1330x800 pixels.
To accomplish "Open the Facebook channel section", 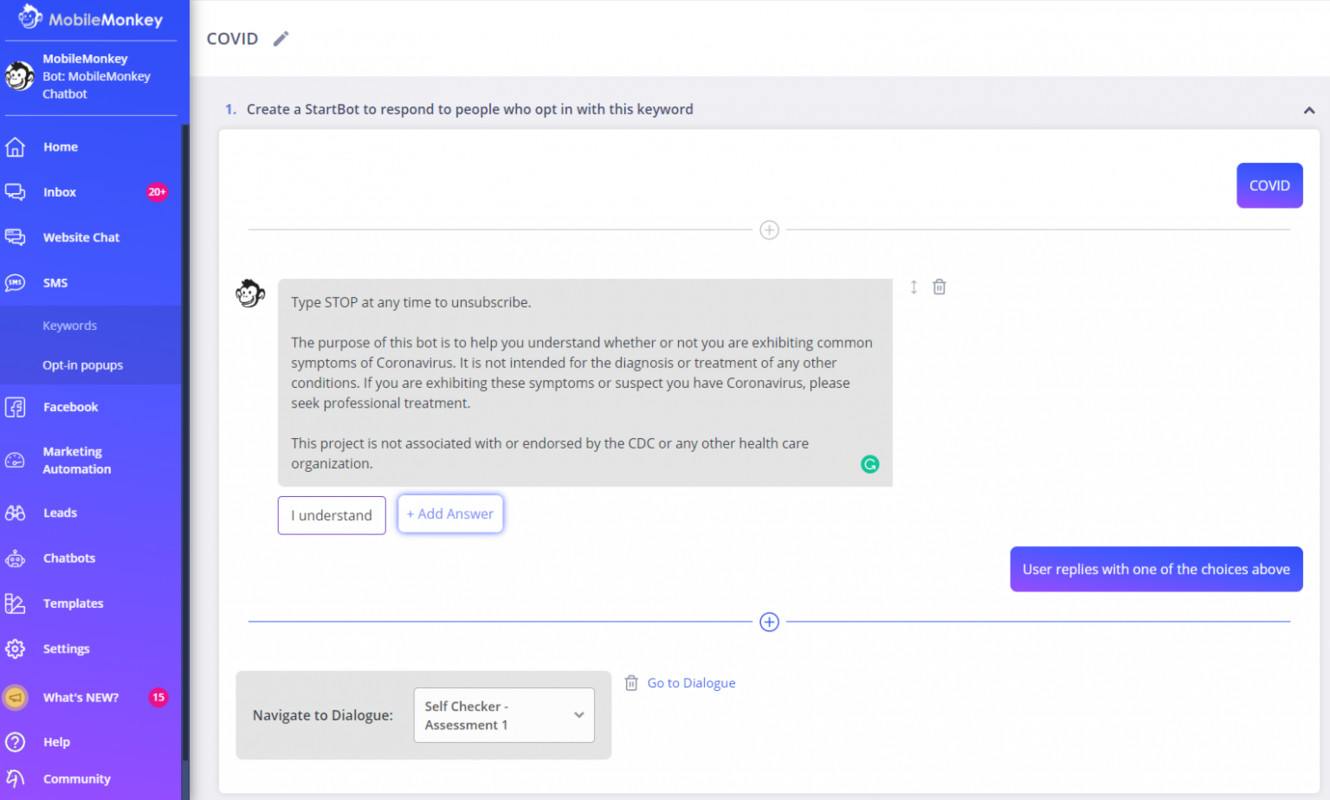I will click(70, 407).
